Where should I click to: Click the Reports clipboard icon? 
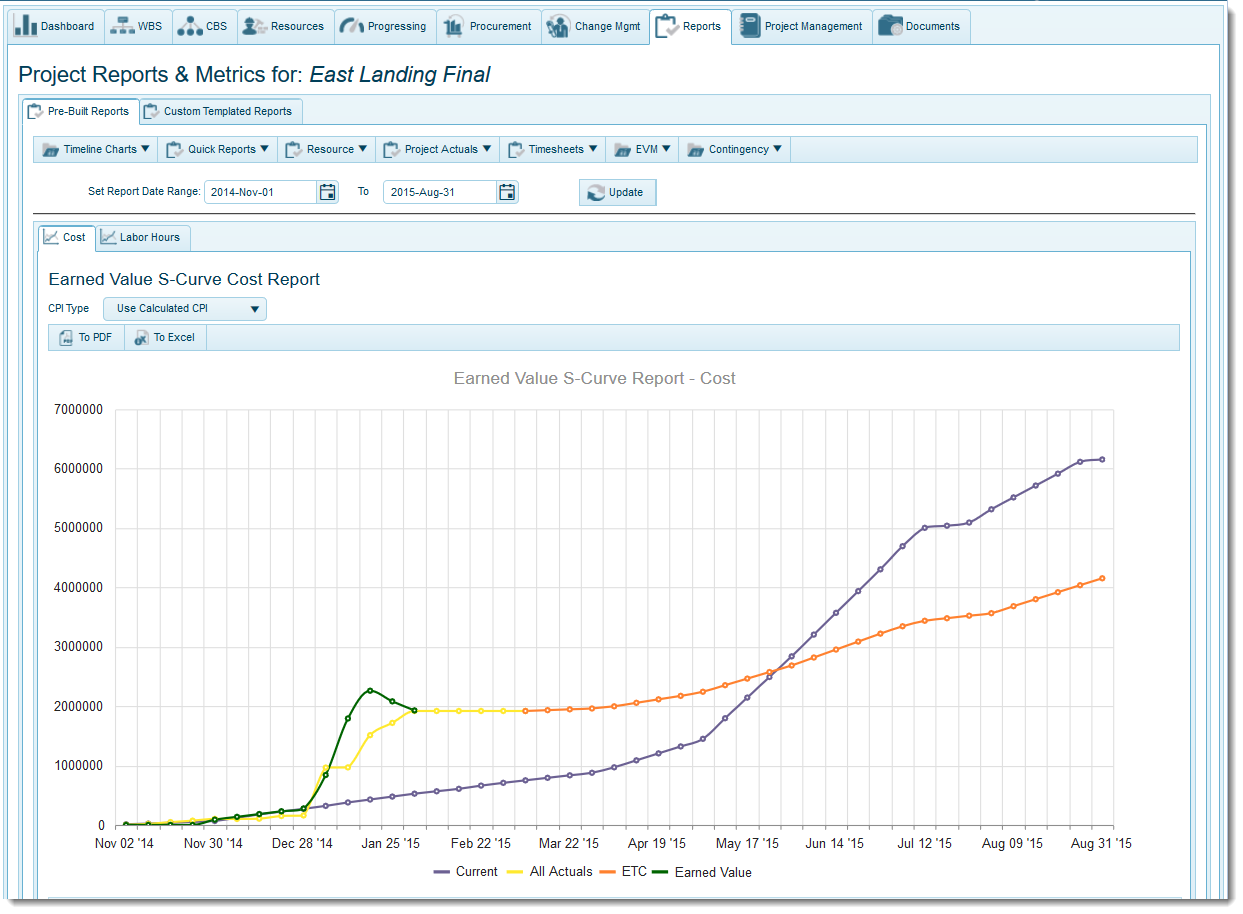(x=666, y=27)
